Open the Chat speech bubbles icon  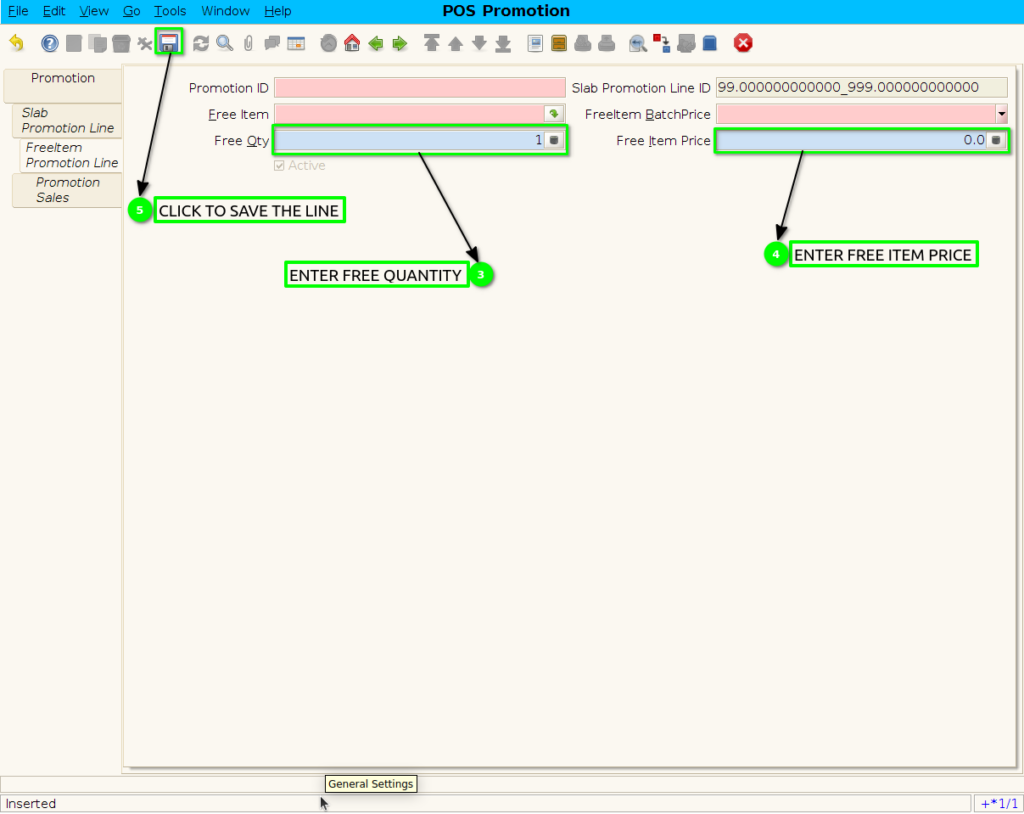[x=272, y=43]
